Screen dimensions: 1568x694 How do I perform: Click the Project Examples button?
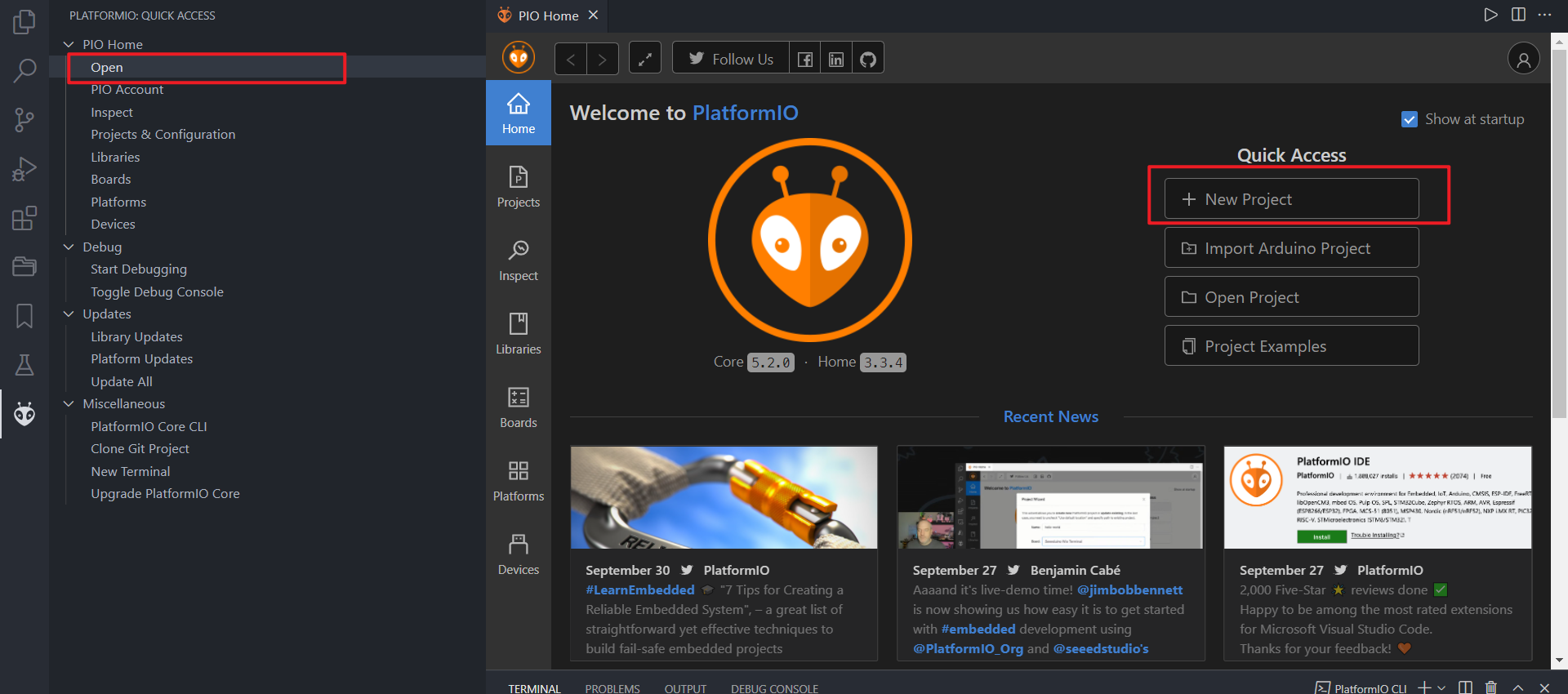(x=1291, y=345)
